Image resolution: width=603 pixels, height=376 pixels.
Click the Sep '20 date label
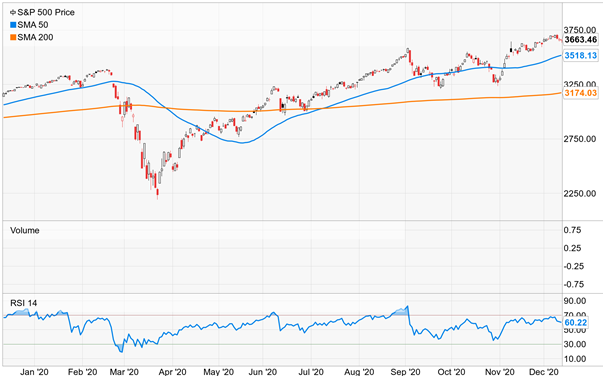(x=405, y=372)
